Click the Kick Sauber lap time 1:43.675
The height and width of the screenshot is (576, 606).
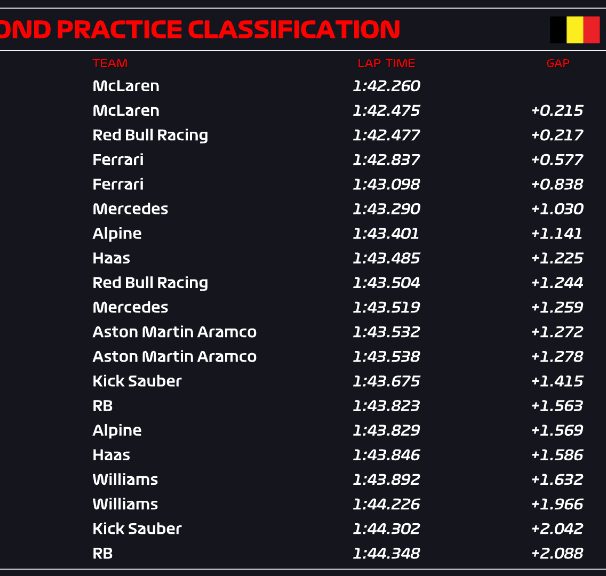coord(386,381)
